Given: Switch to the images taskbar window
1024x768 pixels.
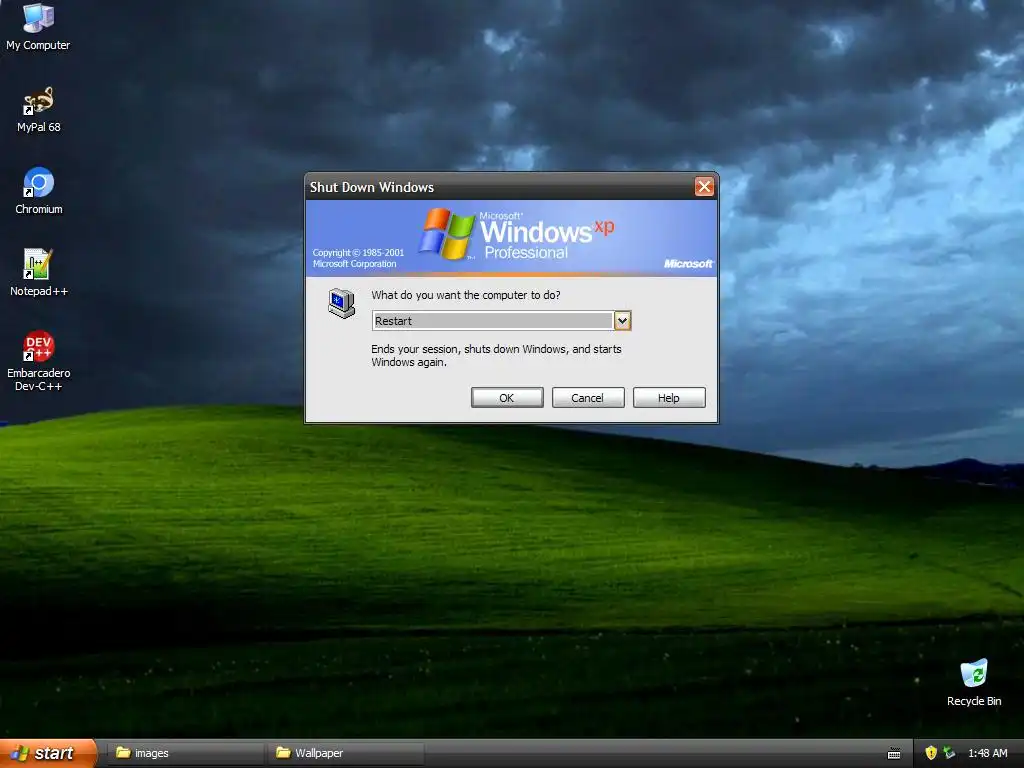Looking at the screenshot, I should (185, 753).
